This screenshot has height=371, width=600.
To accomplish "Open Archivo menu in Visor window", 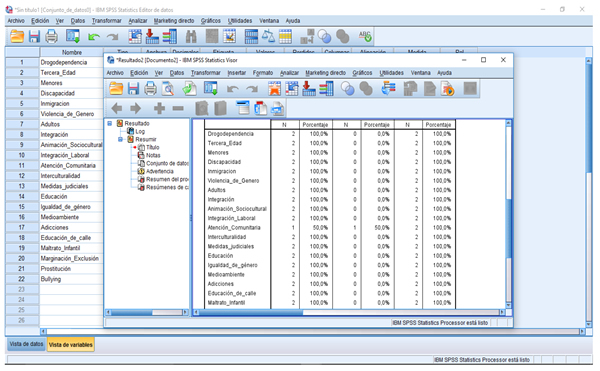I will [115, 73].
